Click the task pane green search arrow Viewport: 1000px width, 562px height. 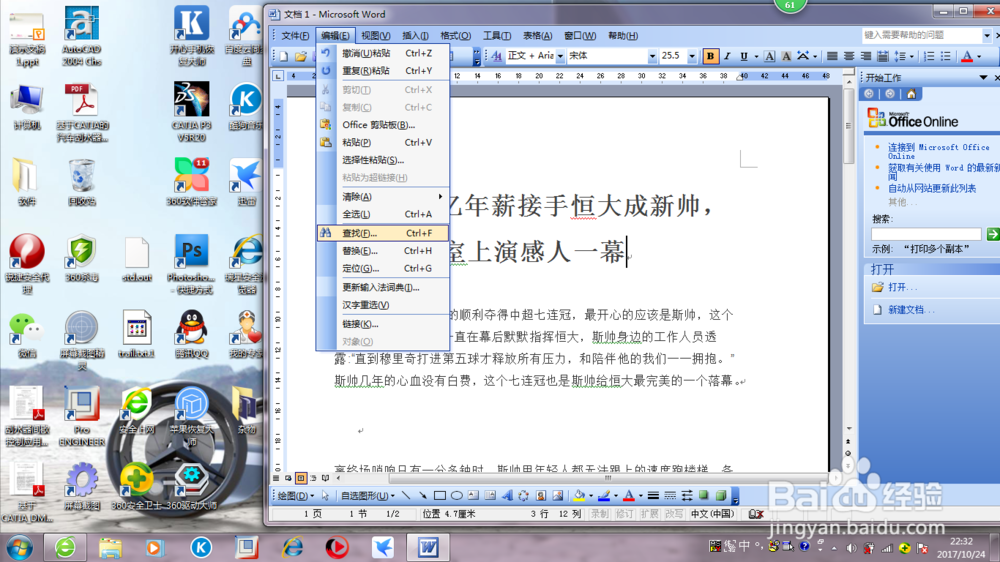tap(992, 234)
